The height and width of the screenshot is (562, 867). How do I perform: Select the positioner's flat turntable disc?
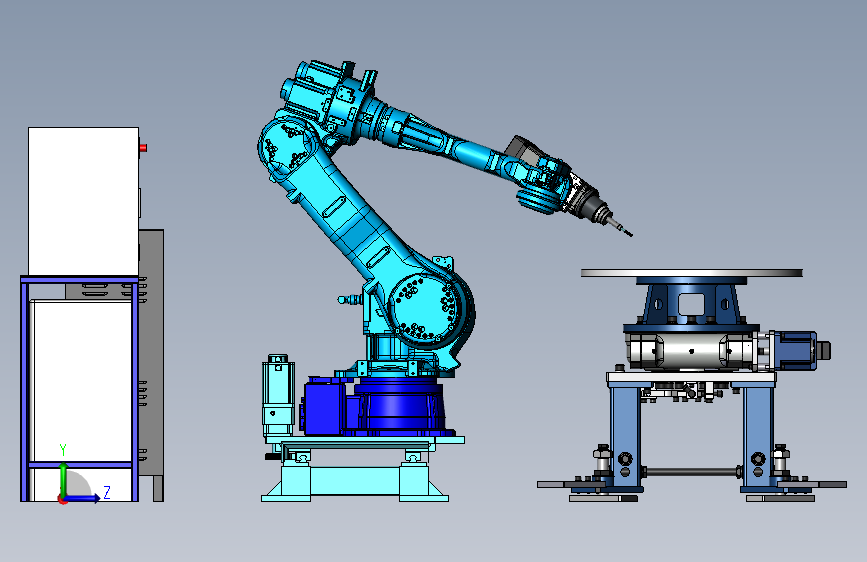tap(692, 273)
